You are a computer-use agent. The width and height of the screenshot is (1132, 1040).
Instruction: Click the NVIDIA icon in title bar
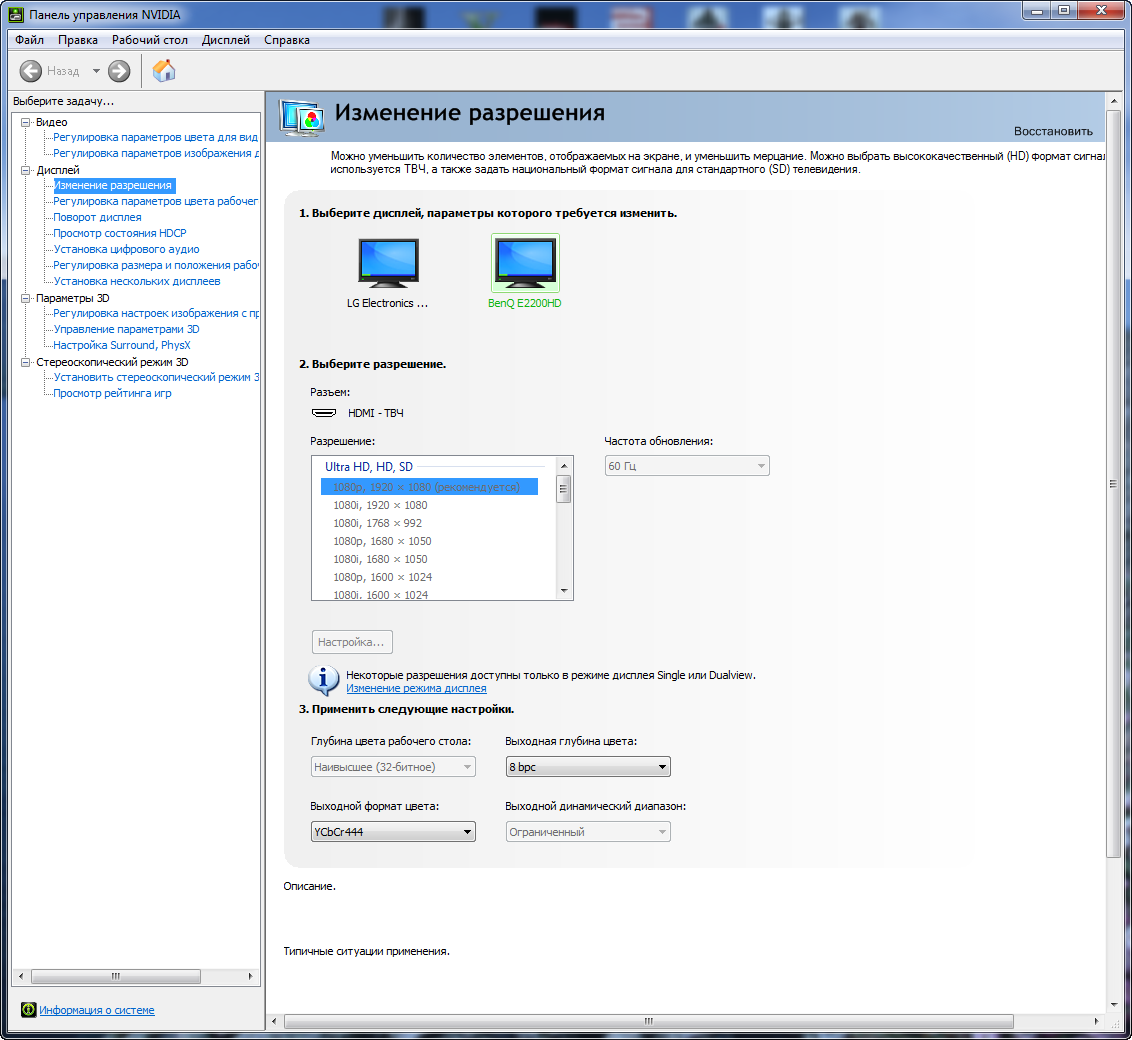[15, 14]
